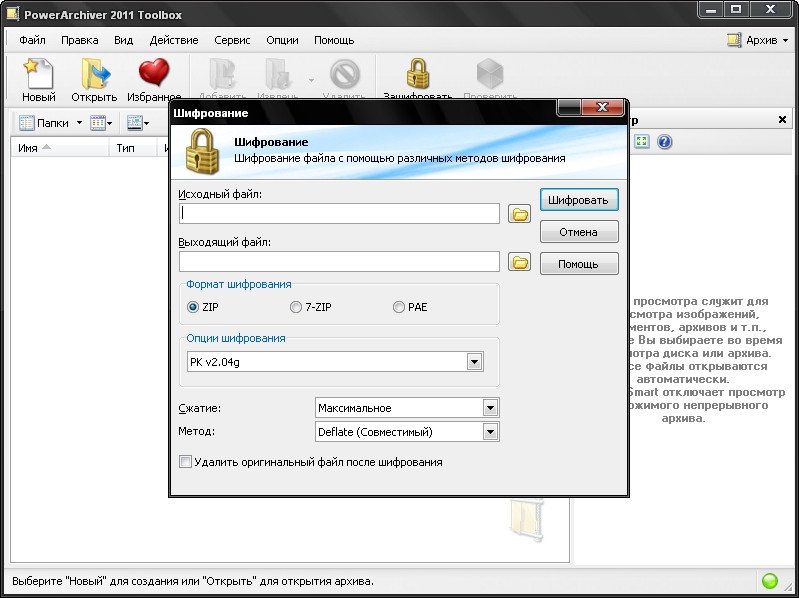Browse for output file folder icon
Image resolution: width=799 pixels, height=598 pixels.
click(x=519, y=262)
